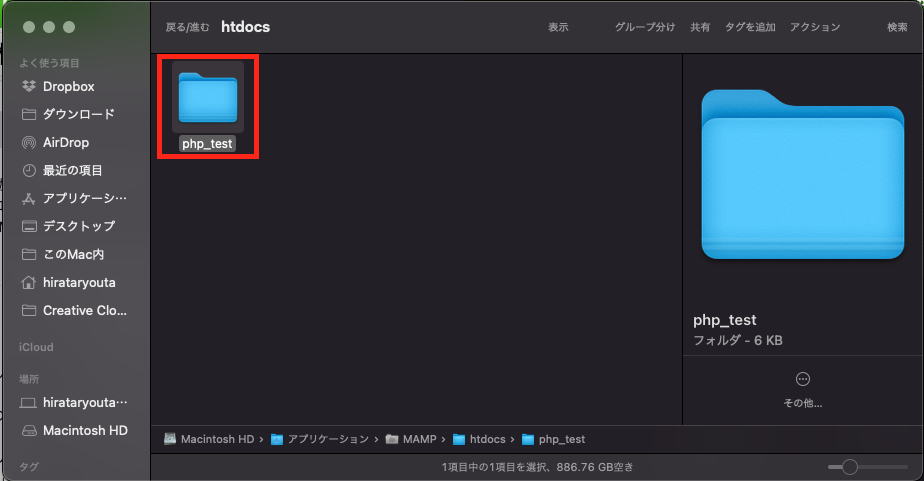924x481 pixels.
Task: Click the applications A-shaped icon
Action: (x=28, y=199)
